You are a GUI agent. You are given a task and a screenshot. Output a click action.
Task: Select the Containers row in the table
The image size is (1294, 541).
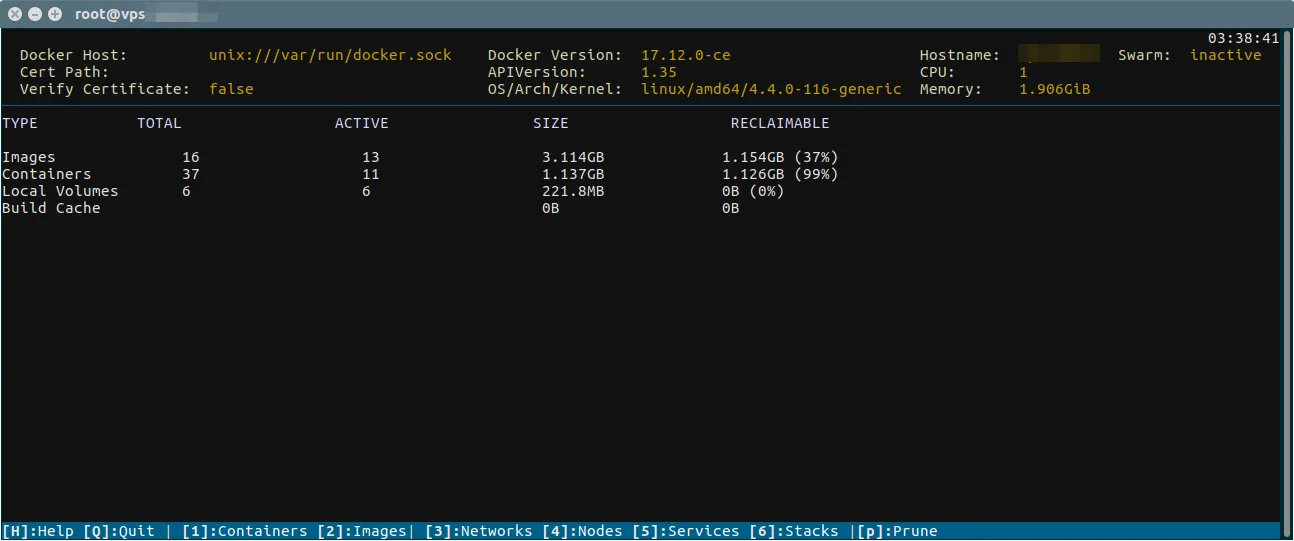(x=47, y=174)
